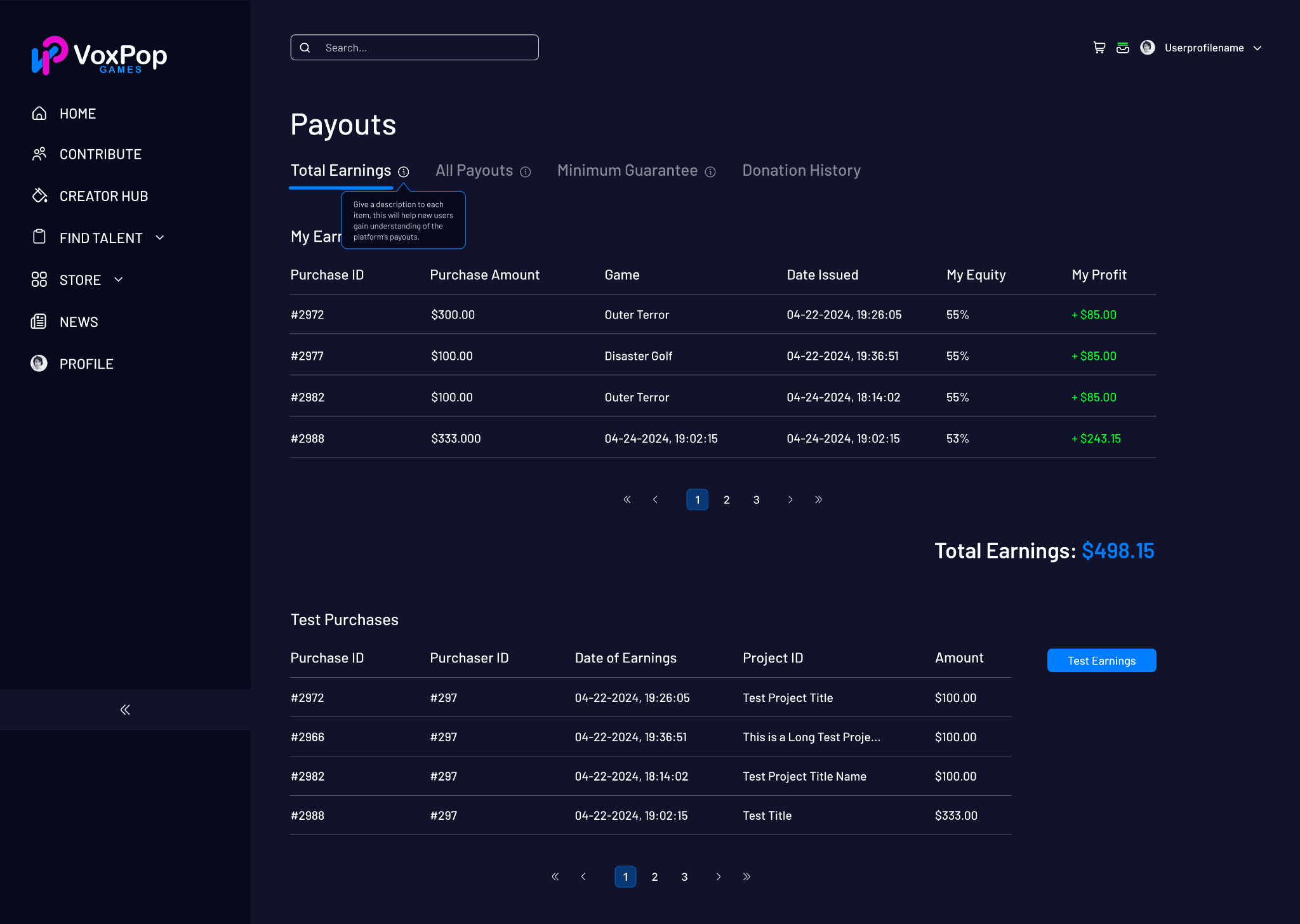Select page 3 in Test Purchases pagination
The height and width of the screenshot is (924, 1300).
[685, 876]
